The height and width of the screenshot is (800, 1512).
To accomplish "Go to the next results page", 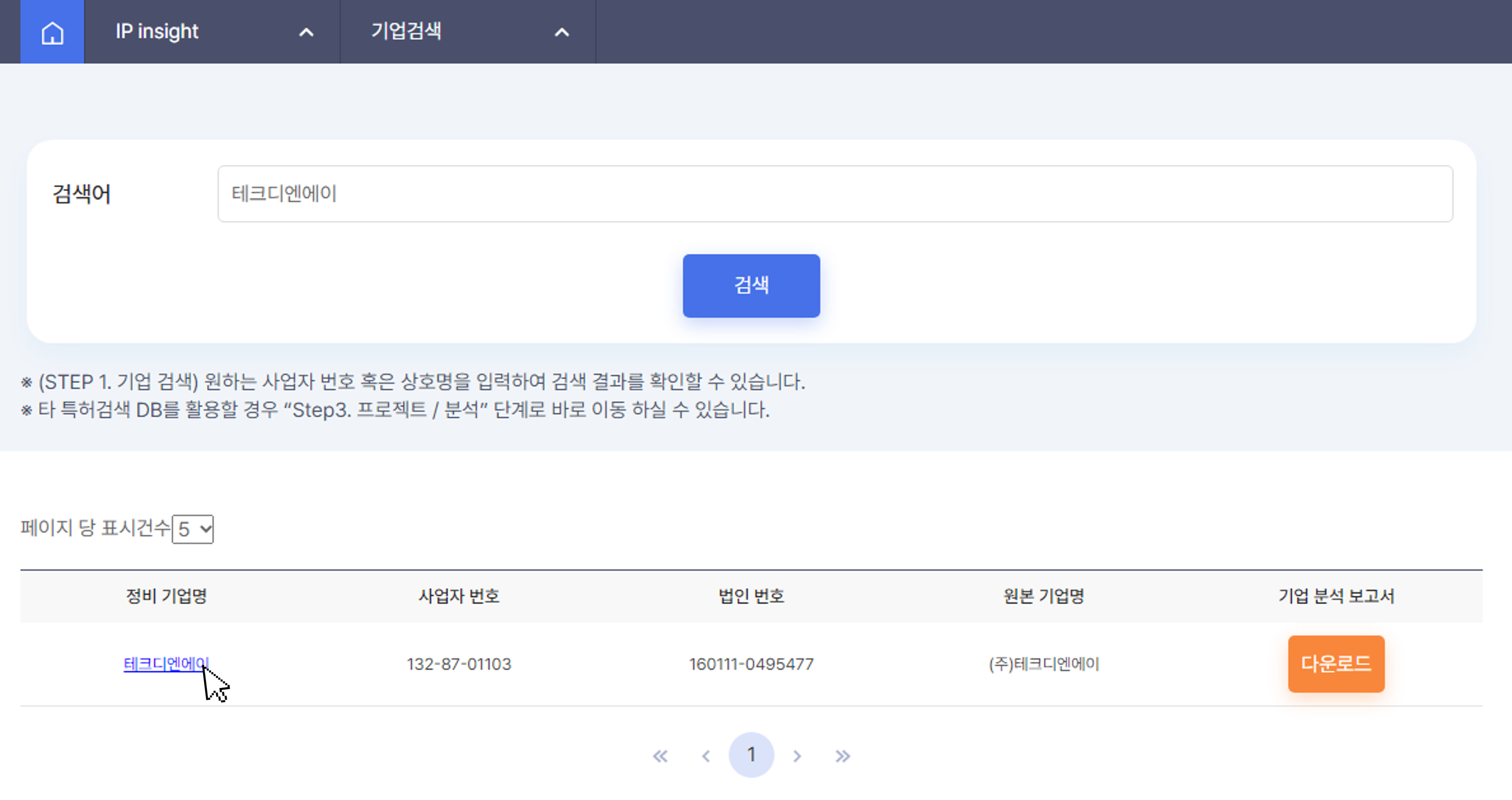I will pyautogui.click(x=797, y=756).
